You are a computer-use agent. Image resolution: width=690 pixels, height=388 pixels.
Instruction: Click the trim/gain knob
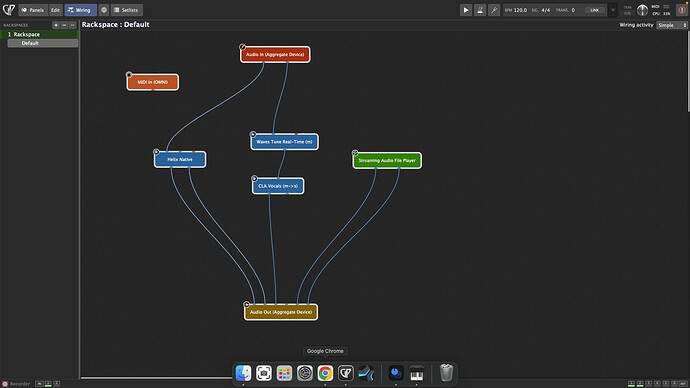coord(642,10)
